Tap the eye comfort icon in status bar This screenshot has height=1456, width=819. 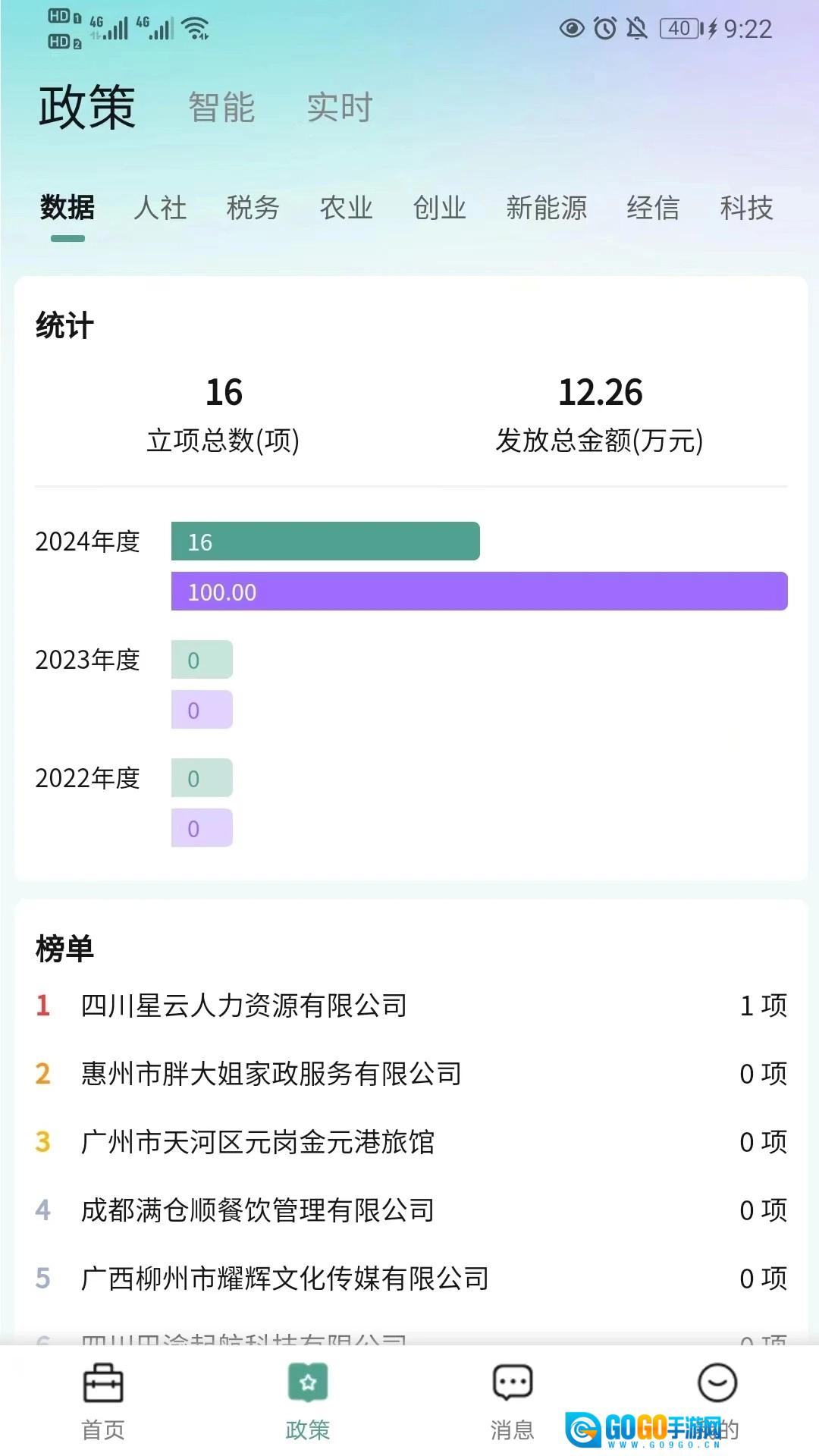coord(572,29)
